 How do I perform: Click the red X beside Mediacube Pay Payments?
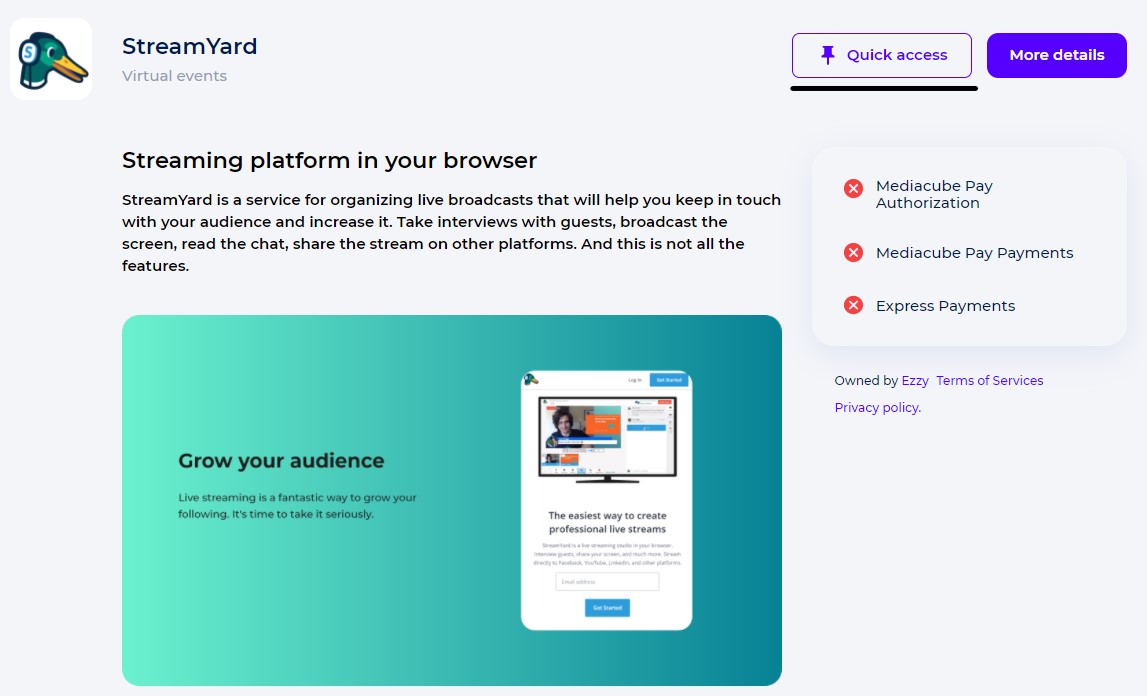click(853, 252)
